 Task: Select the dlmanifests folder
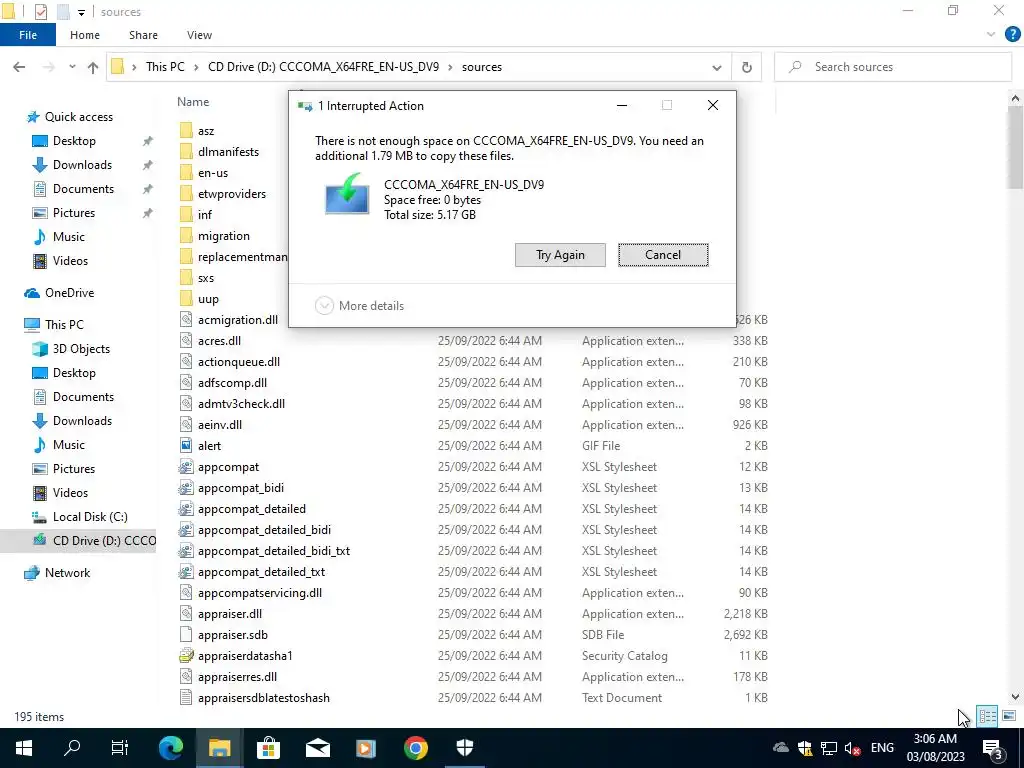point(228,152)
